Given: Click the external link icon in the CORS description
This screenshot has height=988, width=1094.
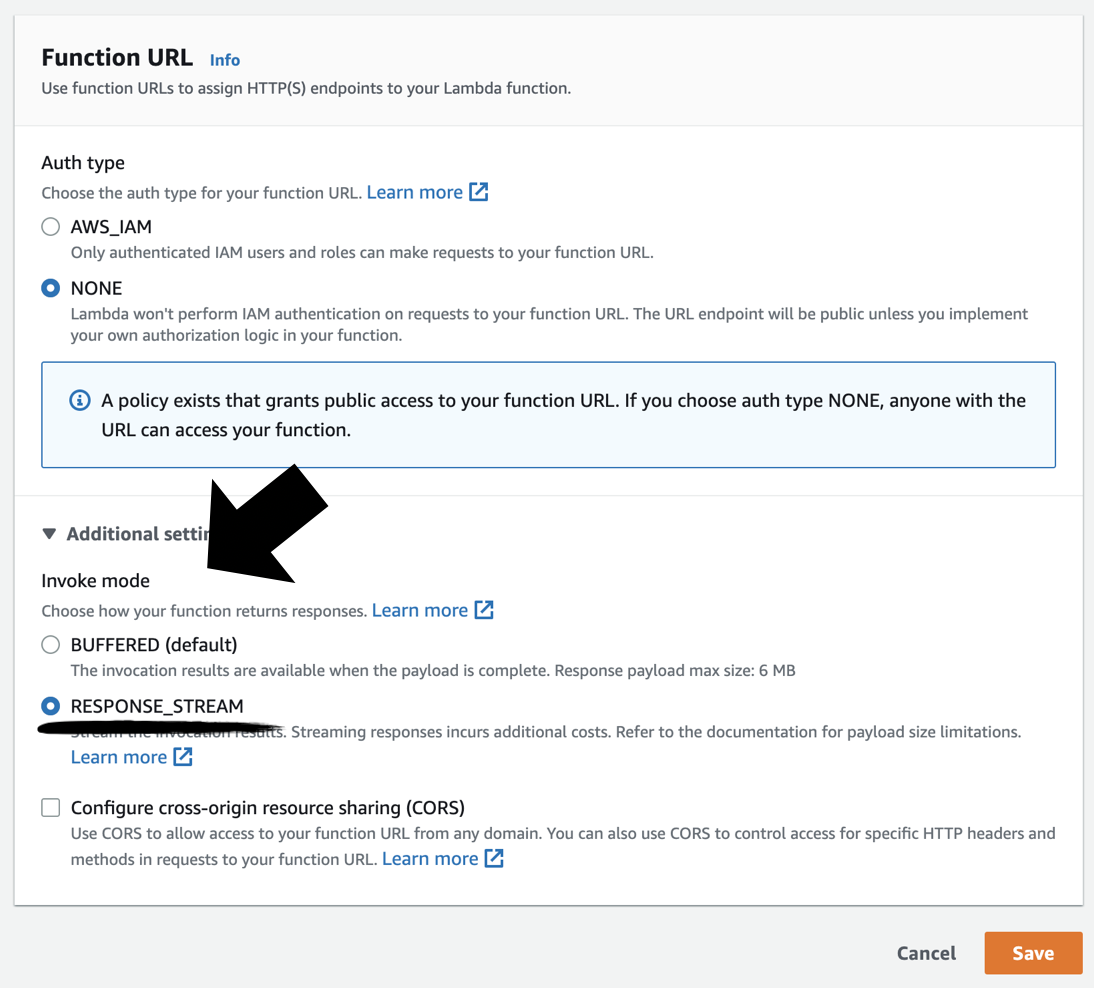Looking at the screenshot, I should click(493, 858).
